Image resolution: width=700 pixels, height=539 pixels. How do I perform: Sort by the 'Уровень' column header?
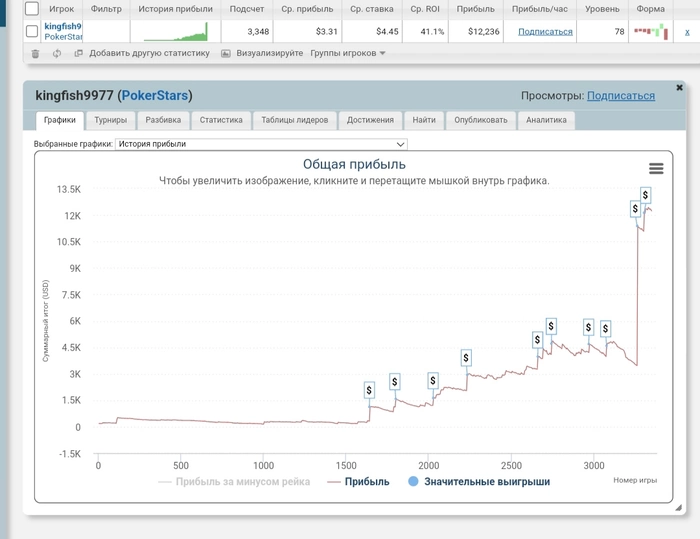[602, 9]
